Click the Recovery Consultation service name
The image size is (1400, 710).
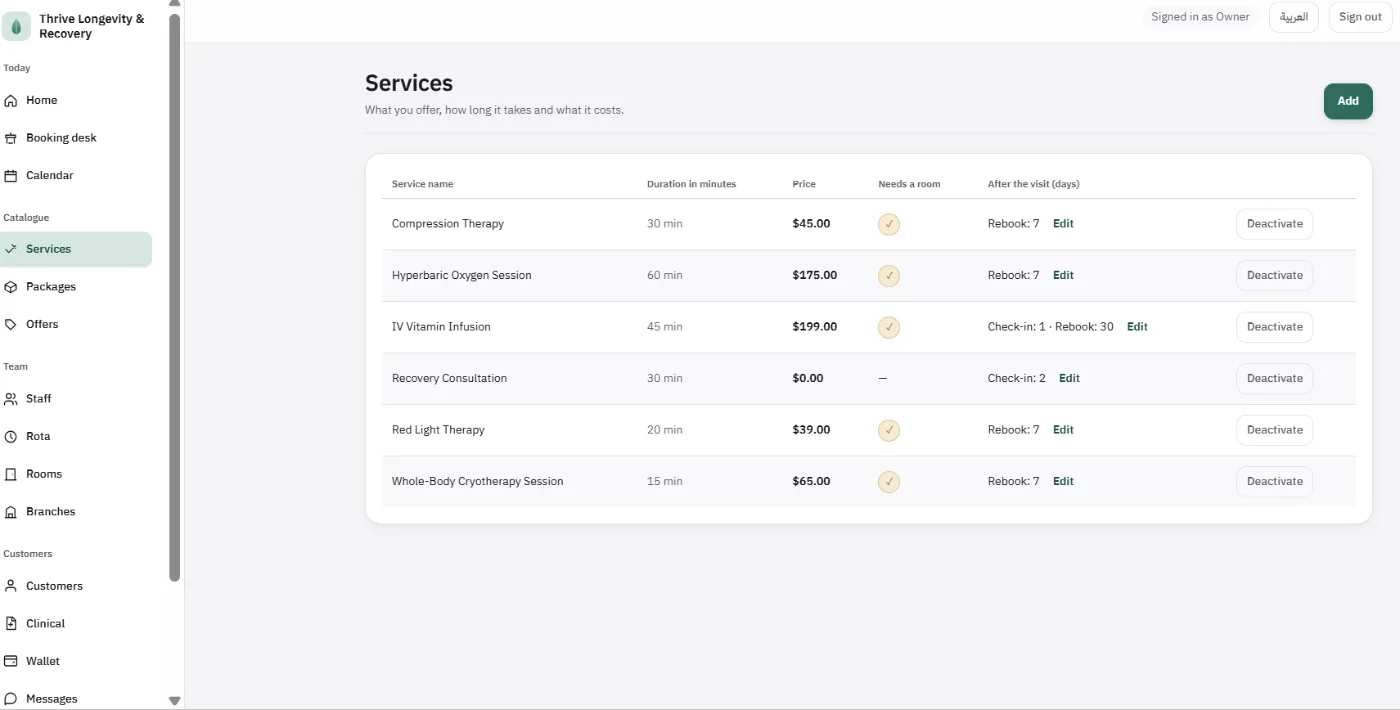tap(449, 378)
